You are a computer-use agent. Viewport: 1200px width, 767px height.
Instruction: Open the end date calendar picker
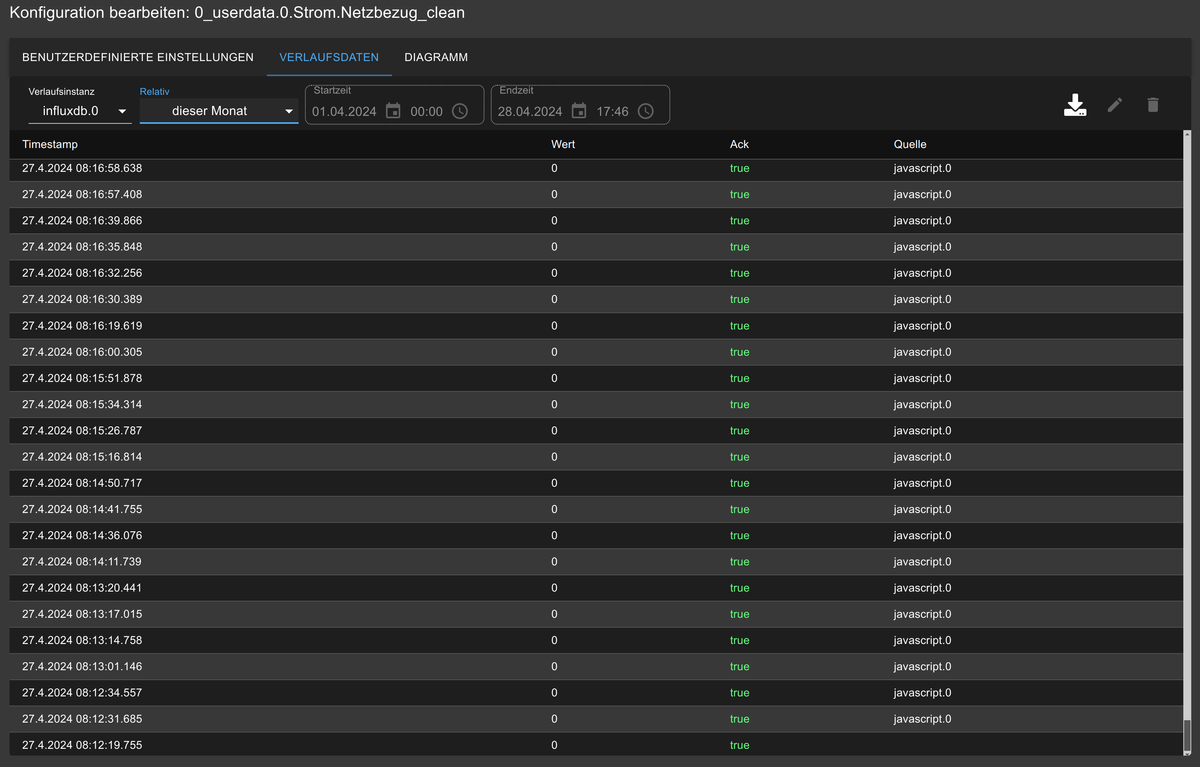tap(579, 111)
